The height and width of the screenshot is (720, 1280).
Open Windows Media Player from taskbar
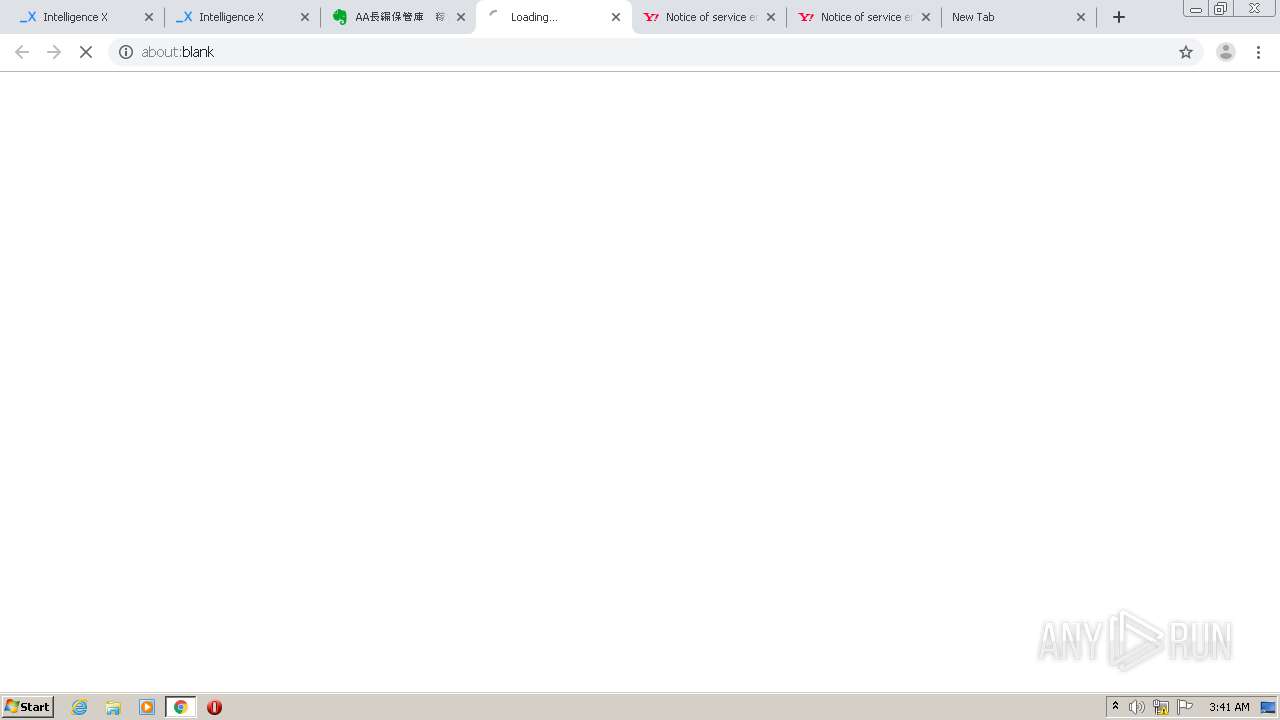[x=147, y=707]
